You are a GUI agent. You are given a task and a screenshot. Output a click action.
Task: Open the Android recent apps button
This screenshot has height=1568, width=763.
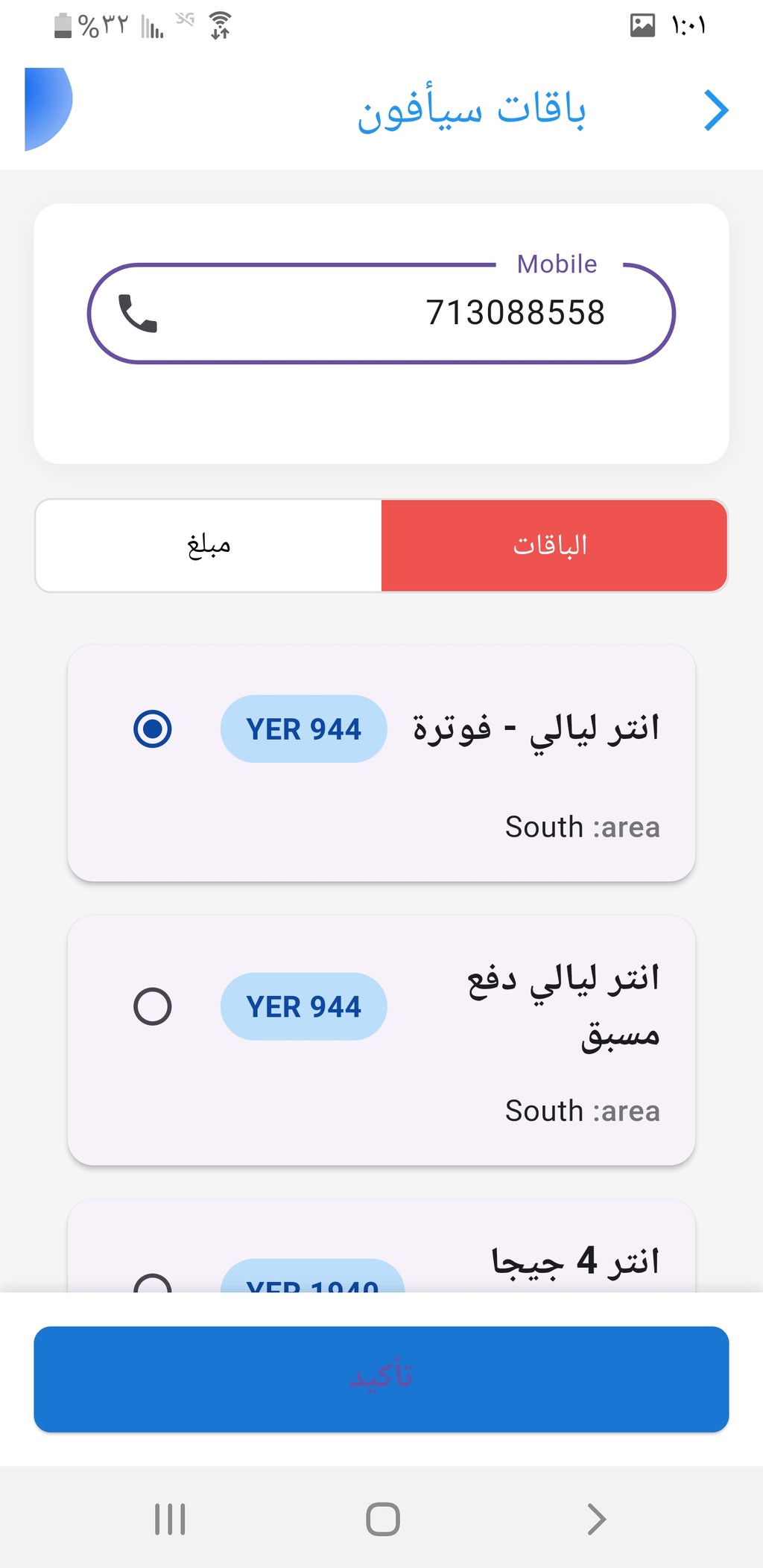(170, 1519)
